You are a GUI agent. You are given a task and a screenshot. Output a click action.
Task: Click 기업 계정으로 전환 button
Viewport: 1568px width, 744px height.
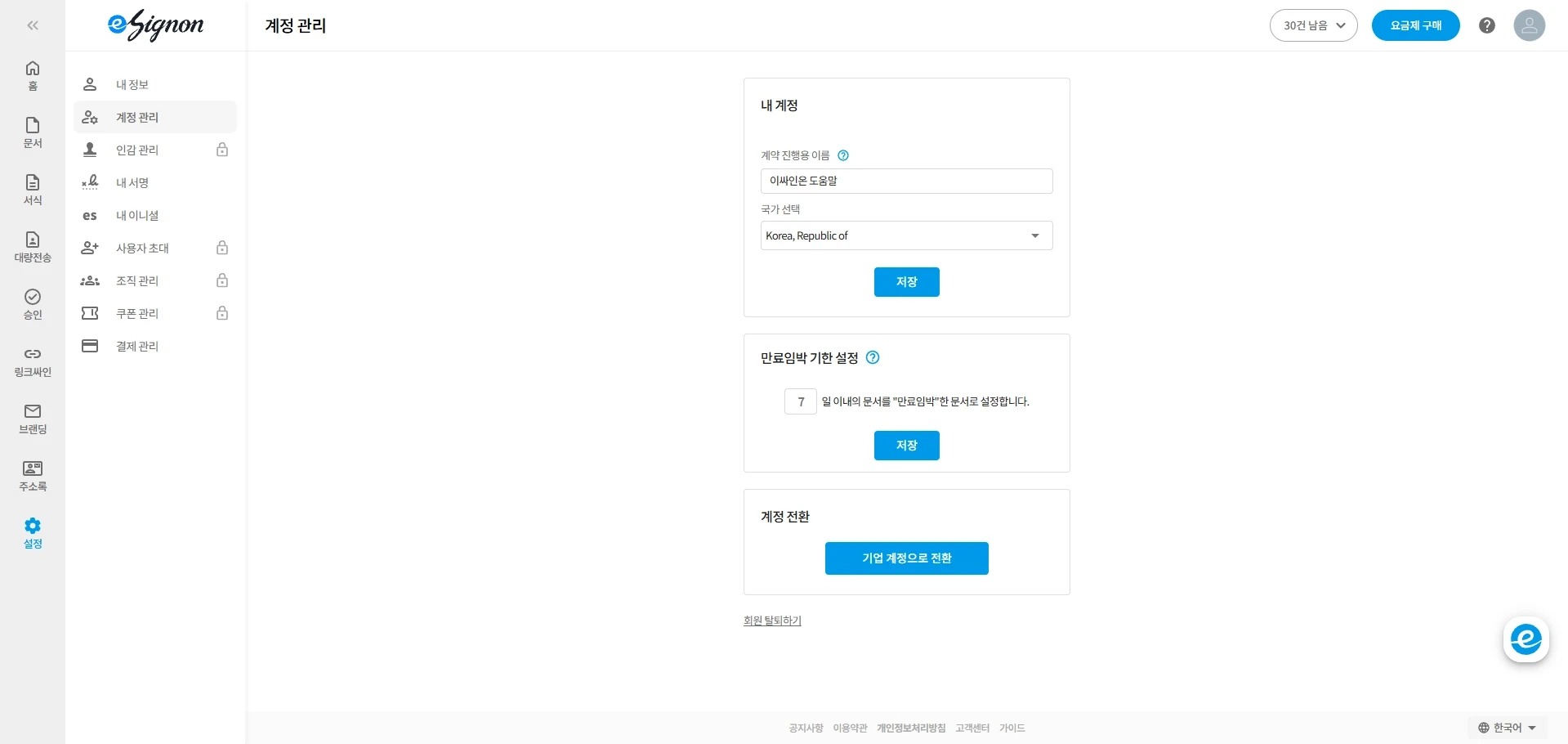(906, 558)
